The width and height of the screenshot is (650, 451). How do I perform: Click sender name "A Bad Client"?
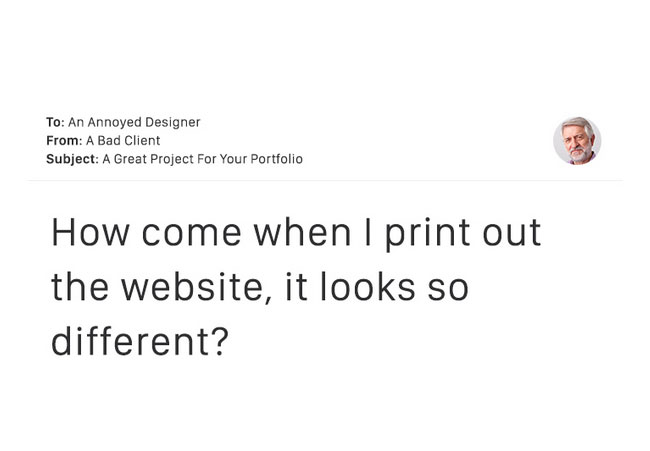point(123,141)
